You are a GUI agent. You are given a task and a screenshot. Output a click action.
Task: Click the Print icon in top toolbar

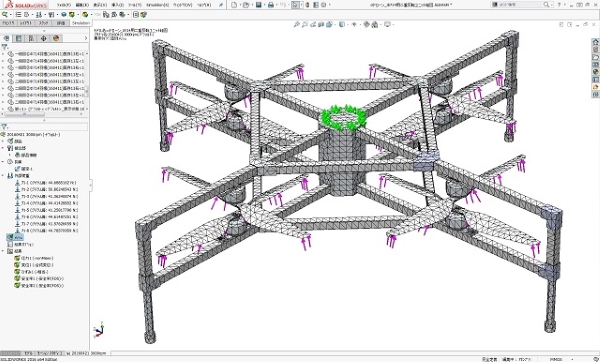(x=271, y=5)
